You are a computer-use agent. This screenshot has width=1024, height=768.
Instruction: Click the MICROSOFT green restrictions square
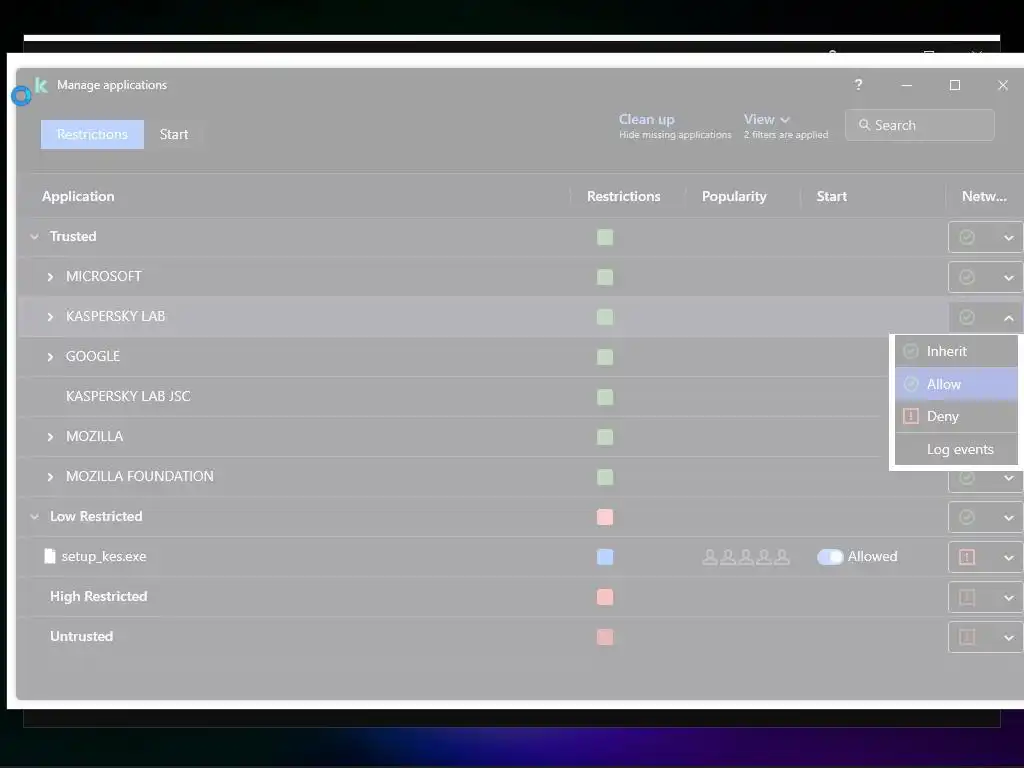[x=605, y=278]
